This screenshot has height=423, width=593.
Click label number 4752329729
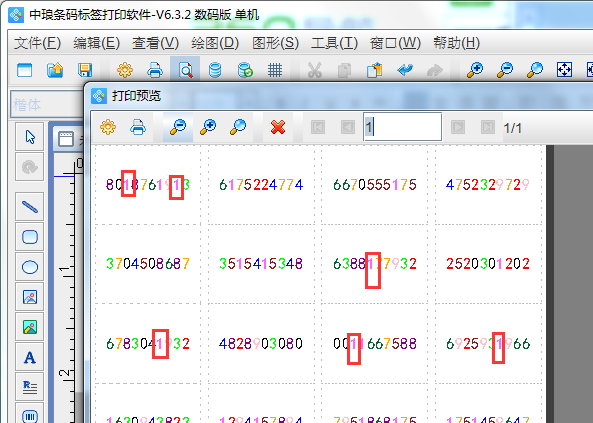[488, 185]
